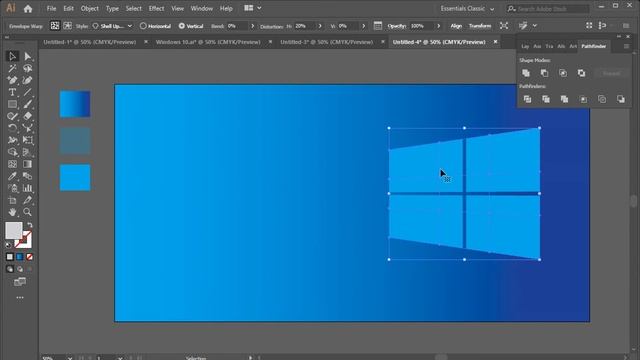Viewport: 640px width, 360px height.
Task: Activate the Curvature tool
Action: [x=27, y=80]
